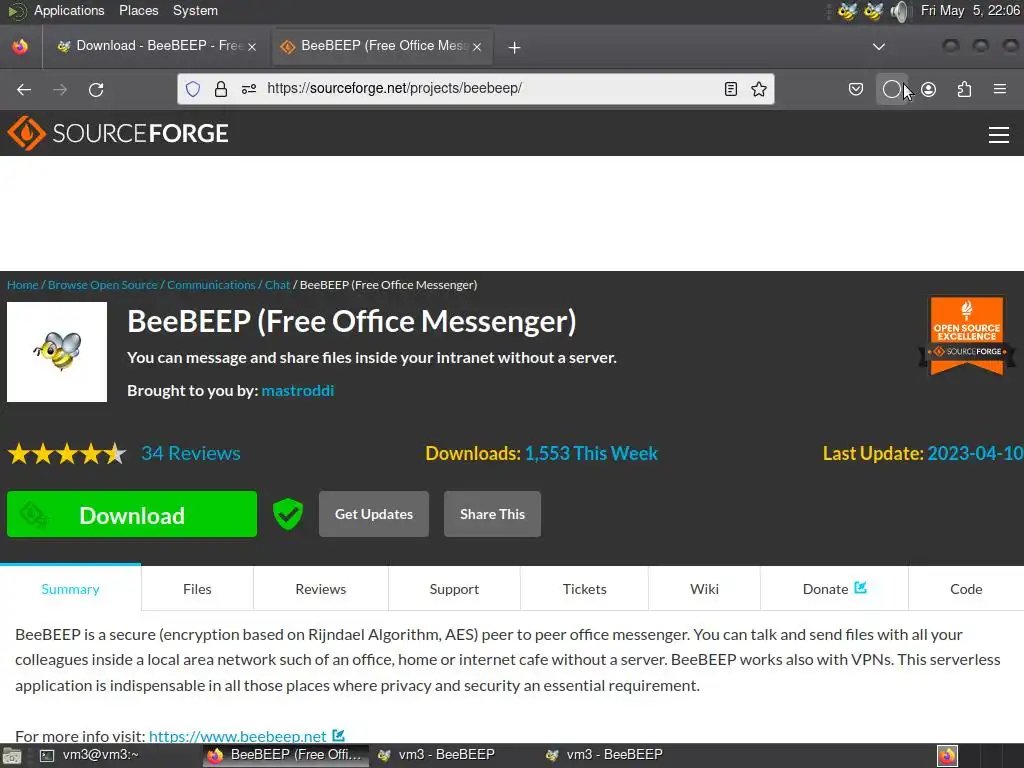Click the five-star rating display
Screen dimensions: 1024x768
coord(67,453)
